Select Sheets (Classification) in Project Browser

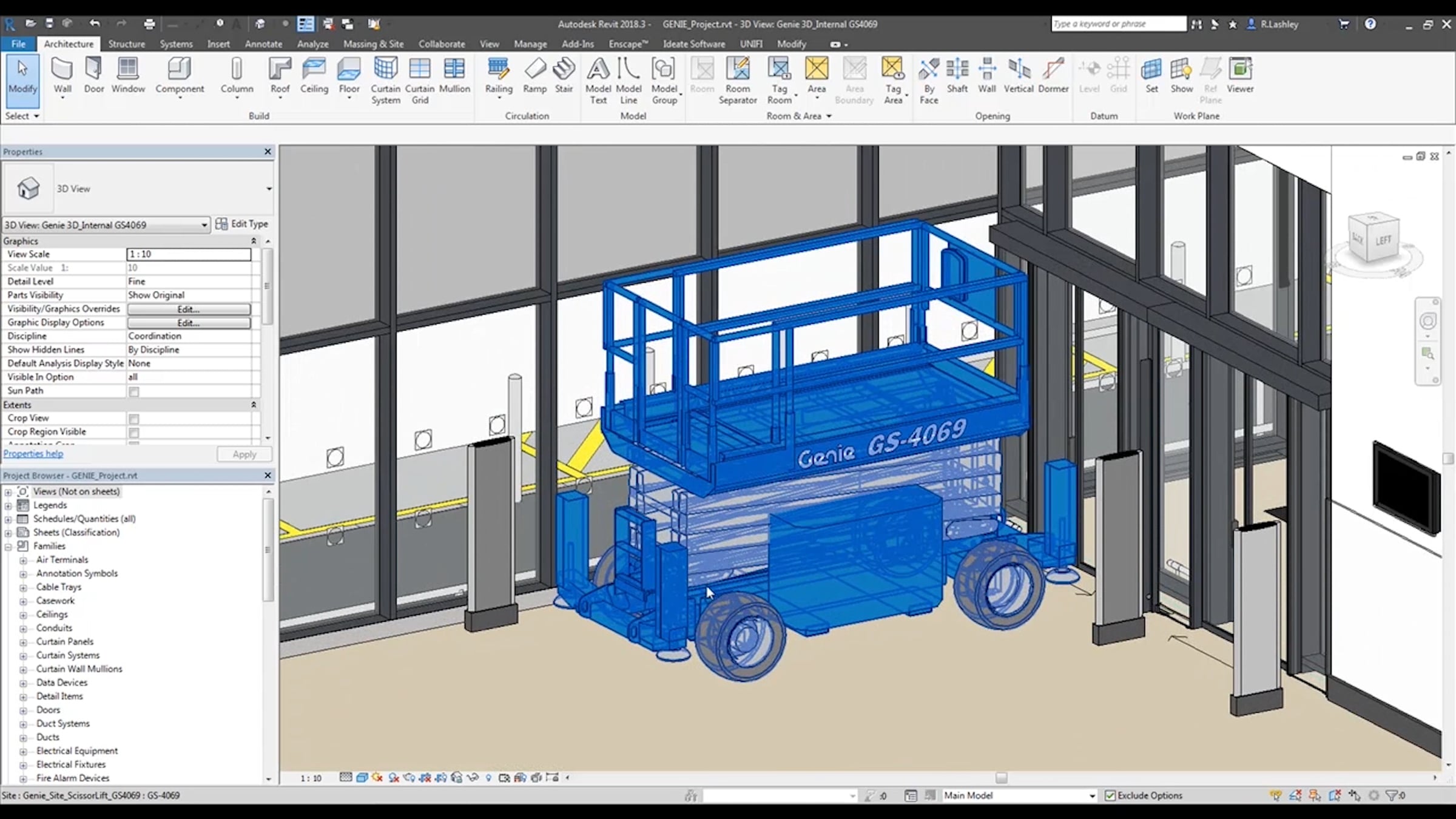click(x=76, y=533)
